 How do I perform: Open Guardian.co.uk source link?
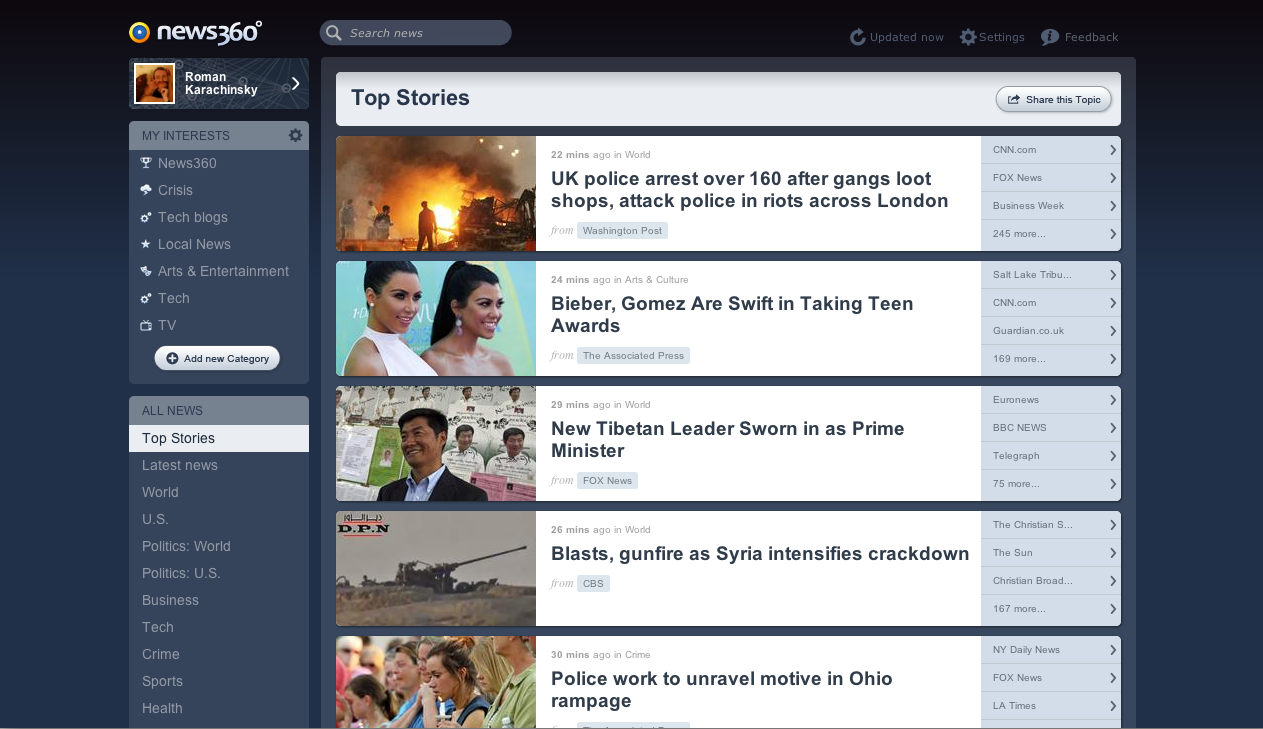(x=1051, y=331)
